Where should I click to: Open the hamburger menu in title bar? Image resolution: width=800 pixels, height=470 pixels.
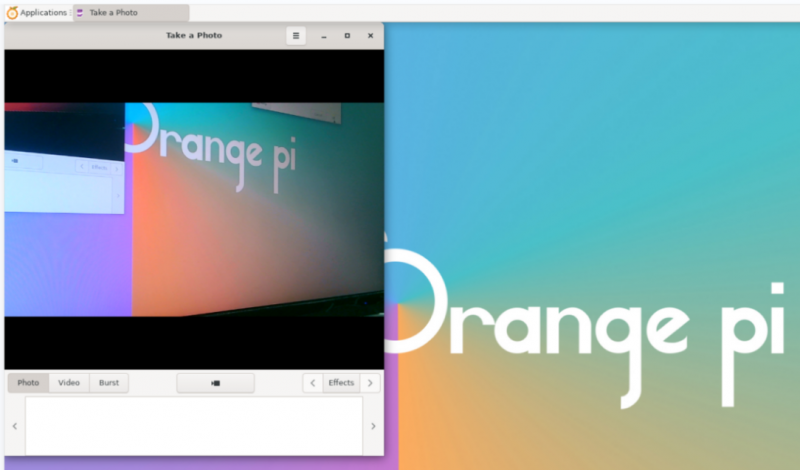point(295,35)
